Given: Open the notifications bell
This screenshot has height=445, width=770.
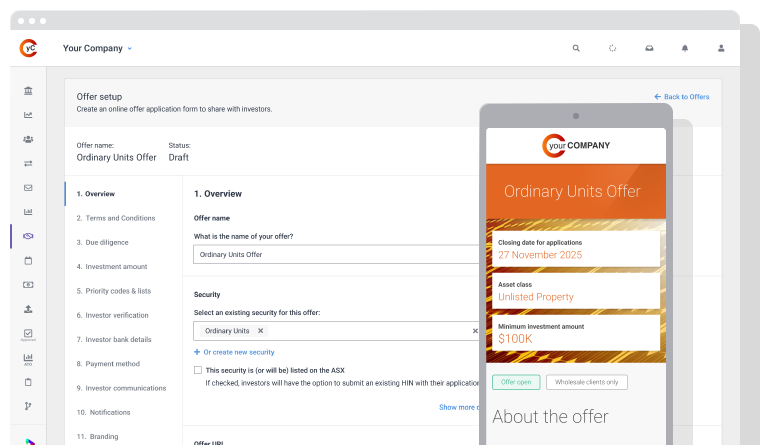Looking at the screenshot, I should coord(685,48).
